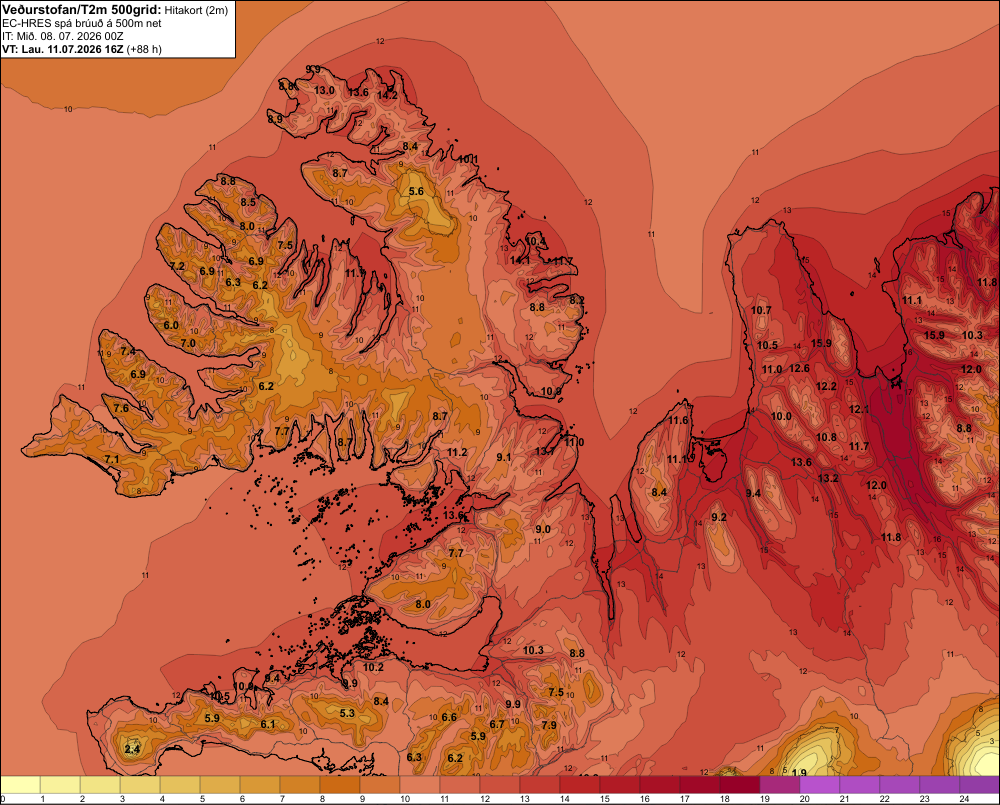Click the 2.4 temperature value on the map
The image size is (1000, 805).
pos(132,749)
